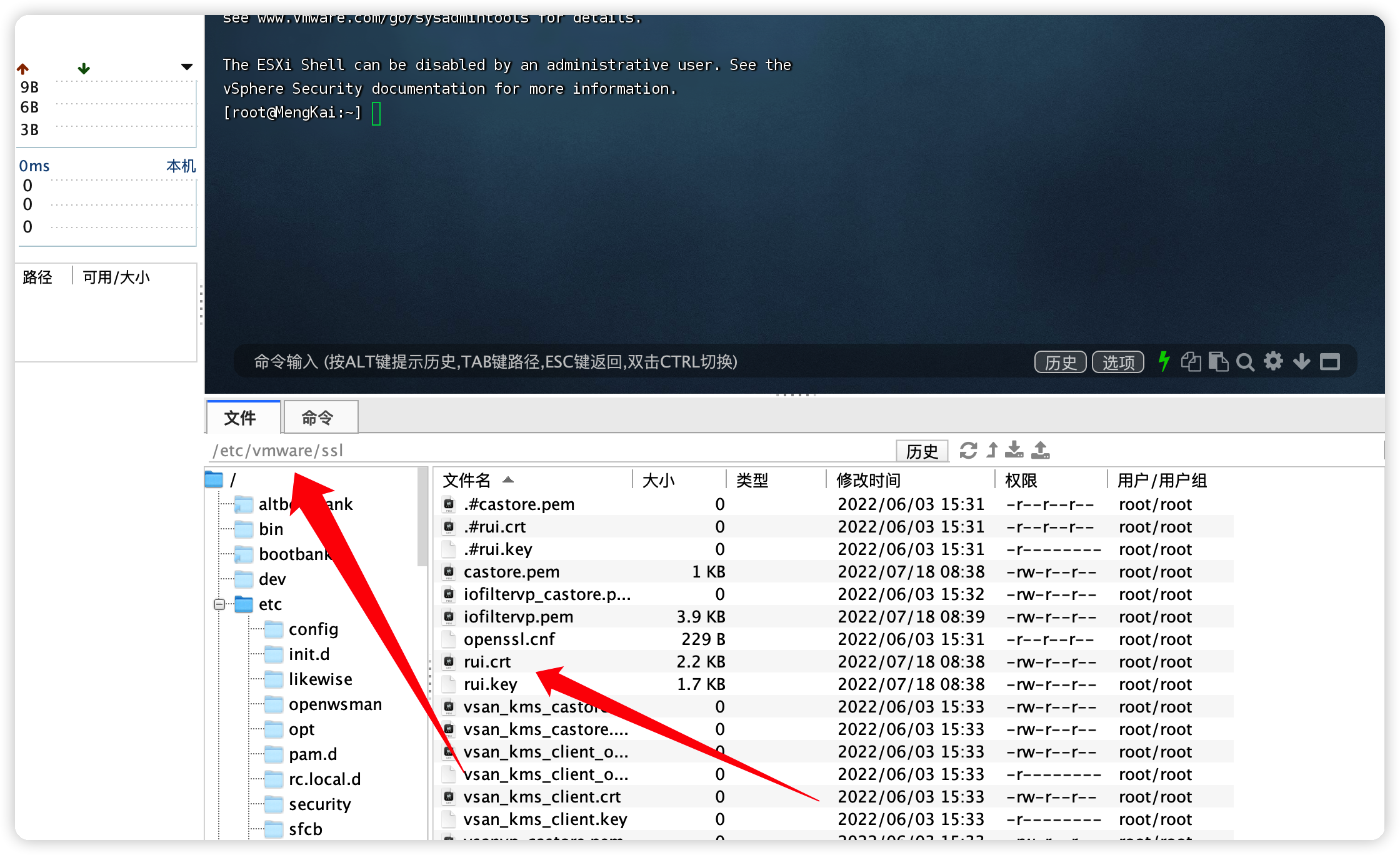Select the rui.crt file
The image size is (1400, 855).
coord(835,662)
